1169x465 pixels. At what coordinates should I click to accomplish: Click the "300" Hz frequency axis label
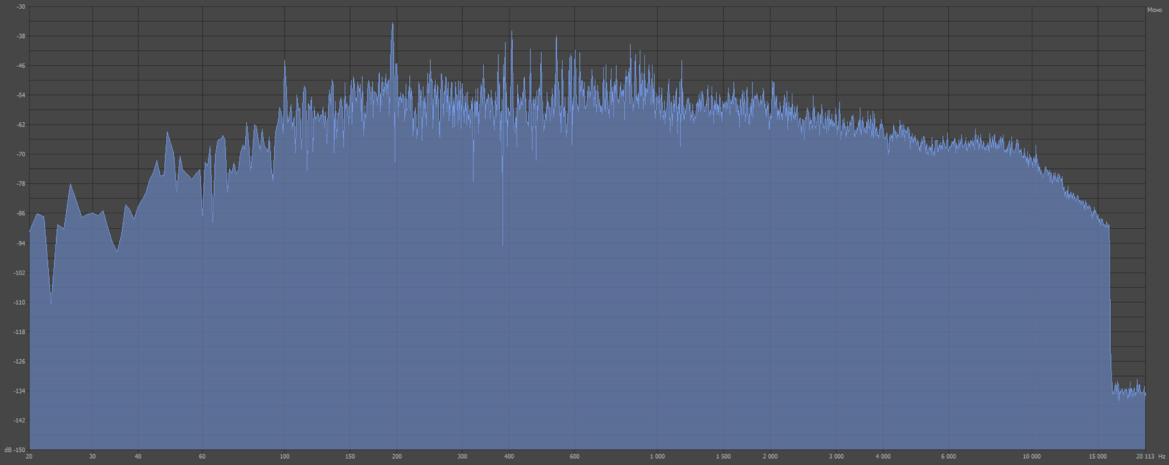462,455
